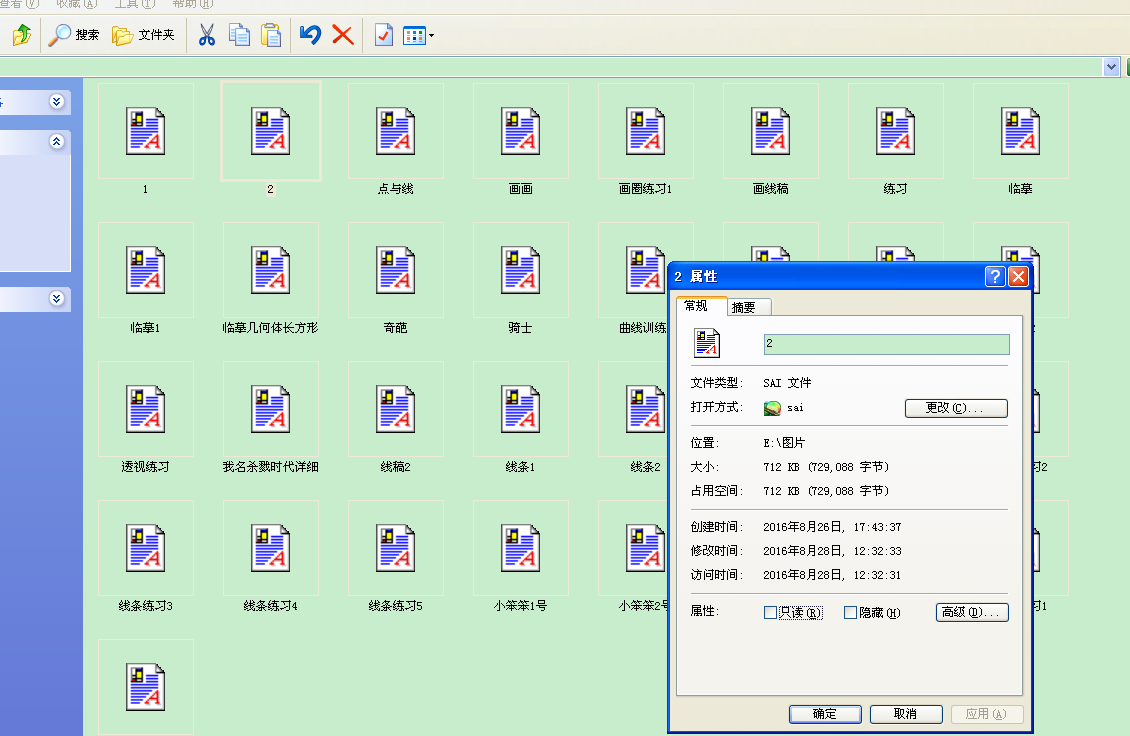Open the Views dropdown arrow on toolbar
This screenshot has height=736, width=1130.
tap(430, 35)
